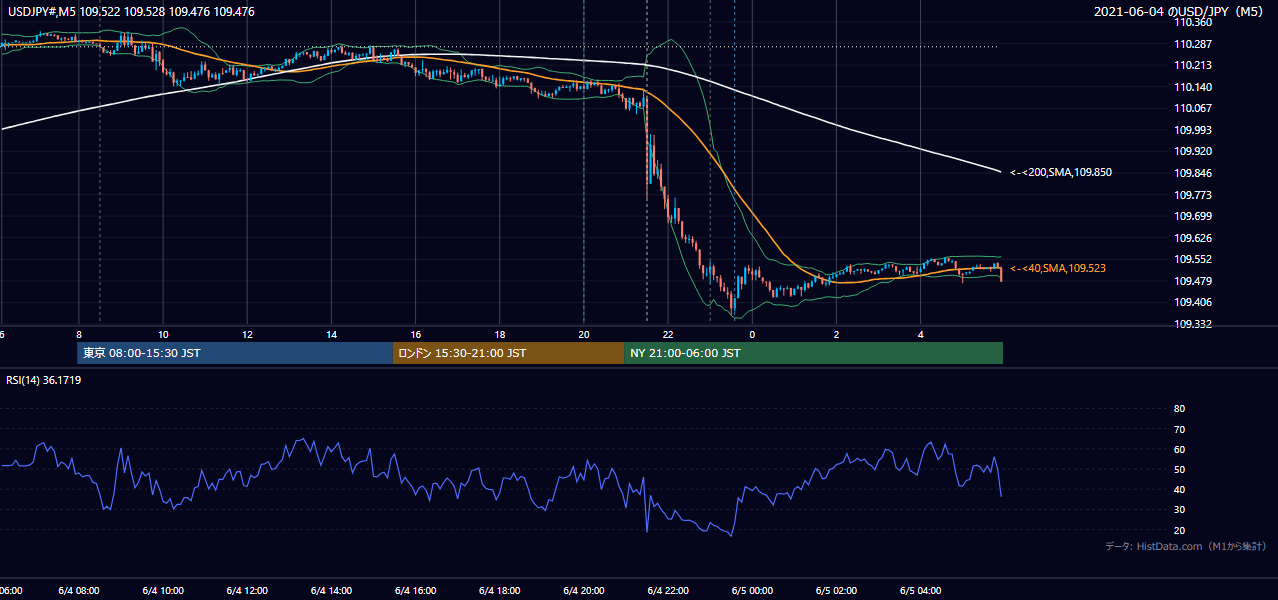
Task: Click RSI axis level 80
Action: tap(1179, 409)
